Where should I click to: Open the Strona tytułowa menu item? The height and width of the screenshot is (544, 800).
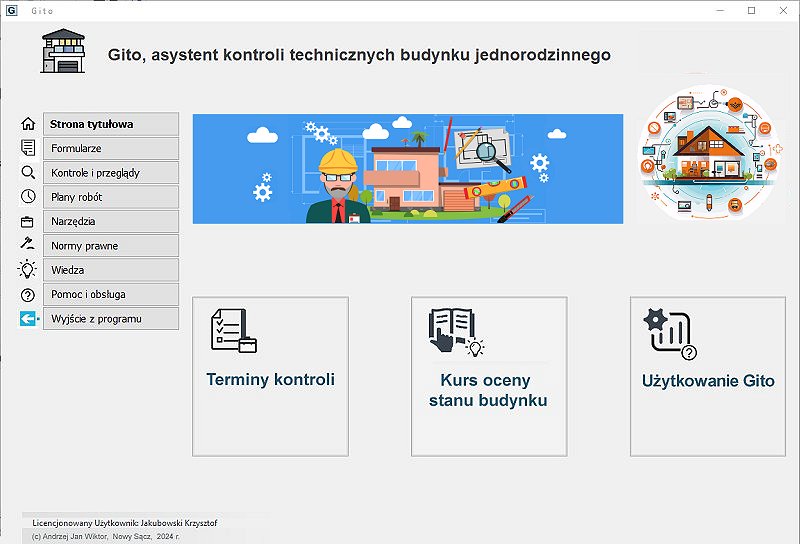[x=111, y=124]
